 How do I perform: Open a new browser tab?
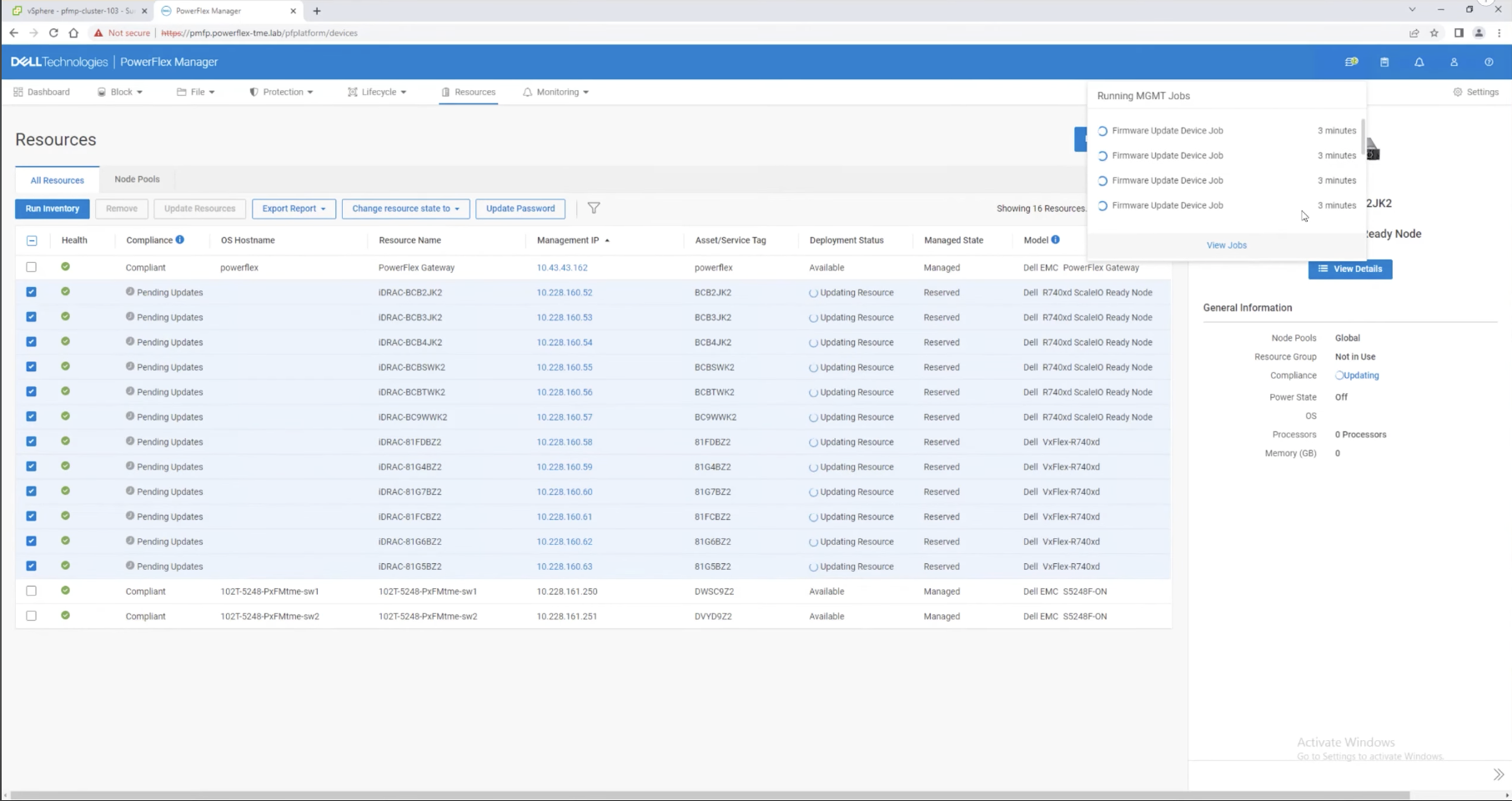[317, 11]
